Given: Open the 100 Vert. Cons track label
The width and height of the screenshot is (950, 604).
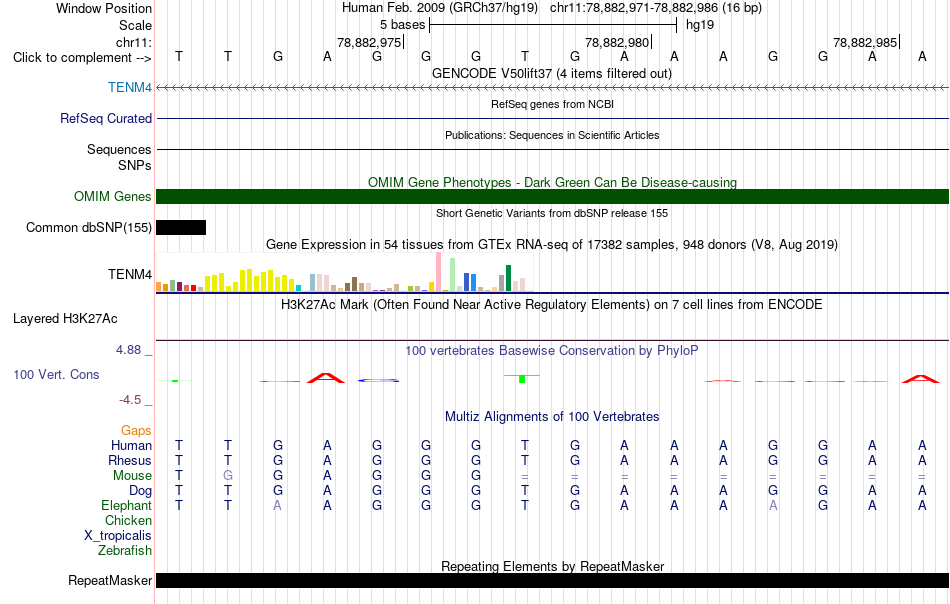Looking at the screenshot, I should pyautogui.click(x=56, y=374).
